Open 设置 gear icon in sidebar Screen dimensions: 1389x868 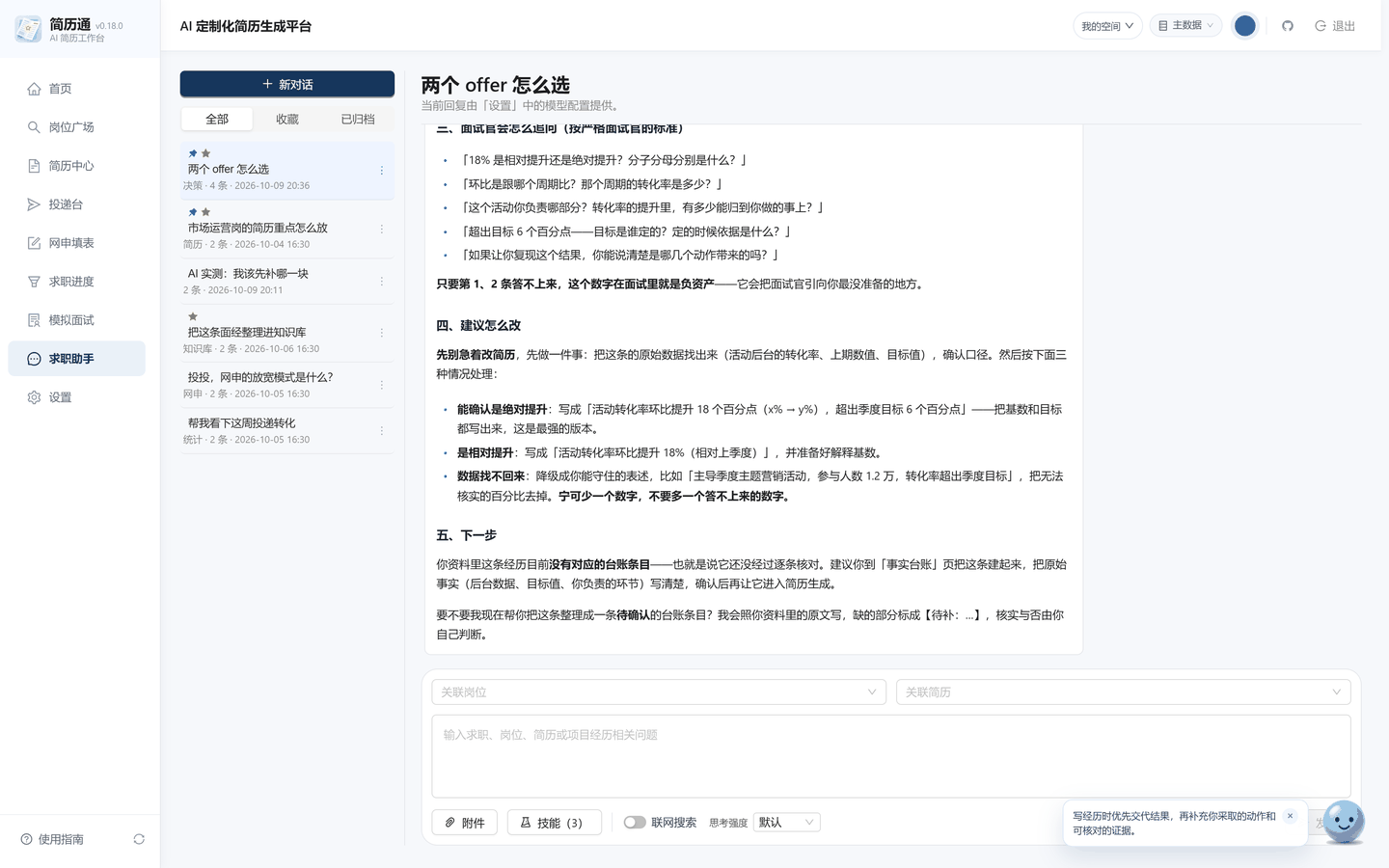(34, 397)
